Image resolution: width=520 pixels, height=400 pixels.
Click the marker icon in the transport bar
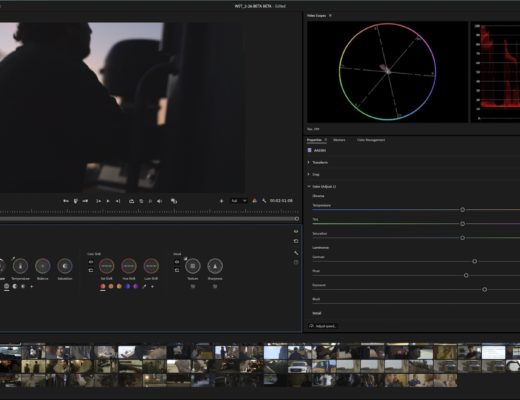75,201
